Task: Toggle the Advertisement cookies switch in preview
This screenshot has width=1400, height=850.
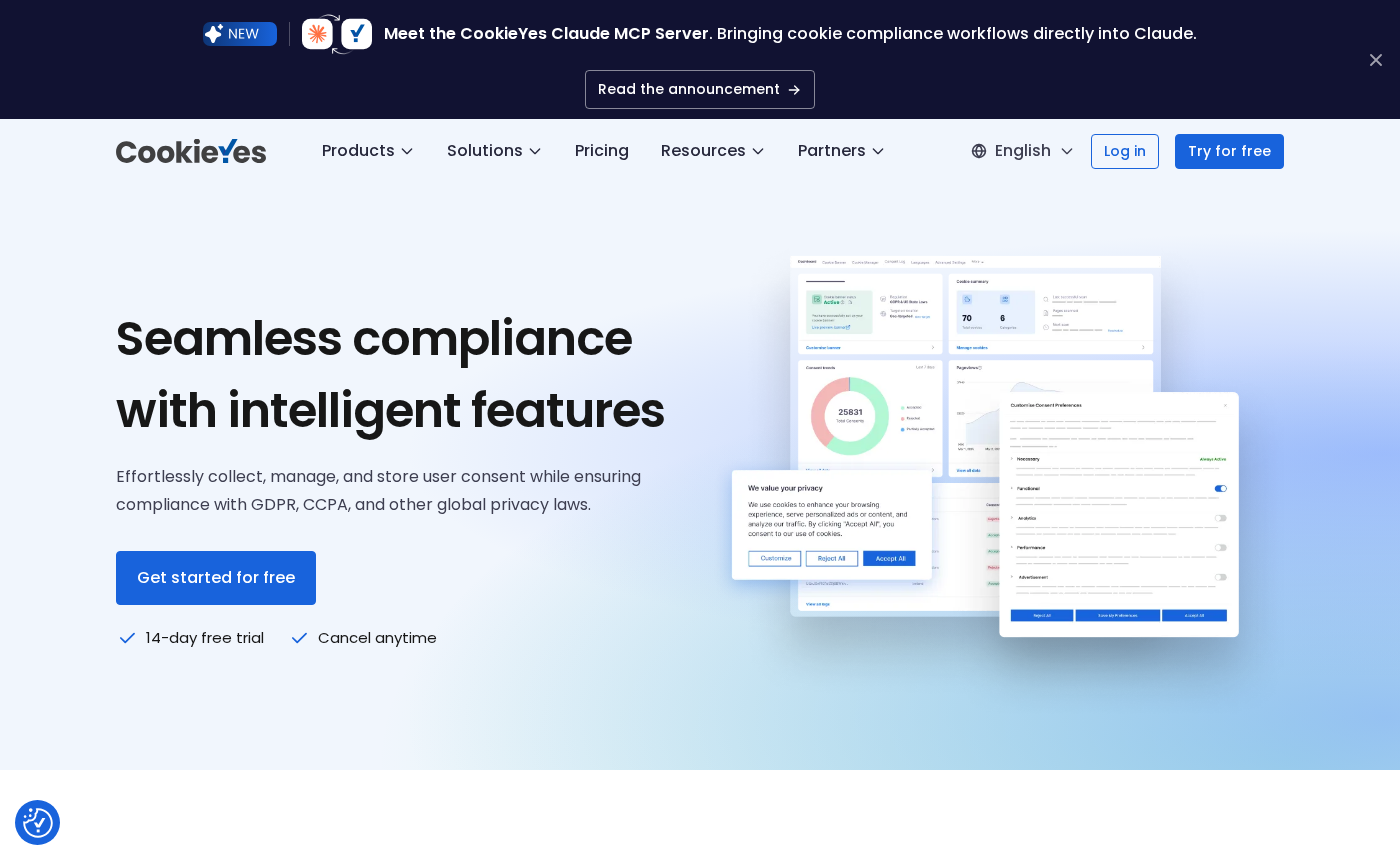Action: pyautogui.click(x=1221, y=577)
